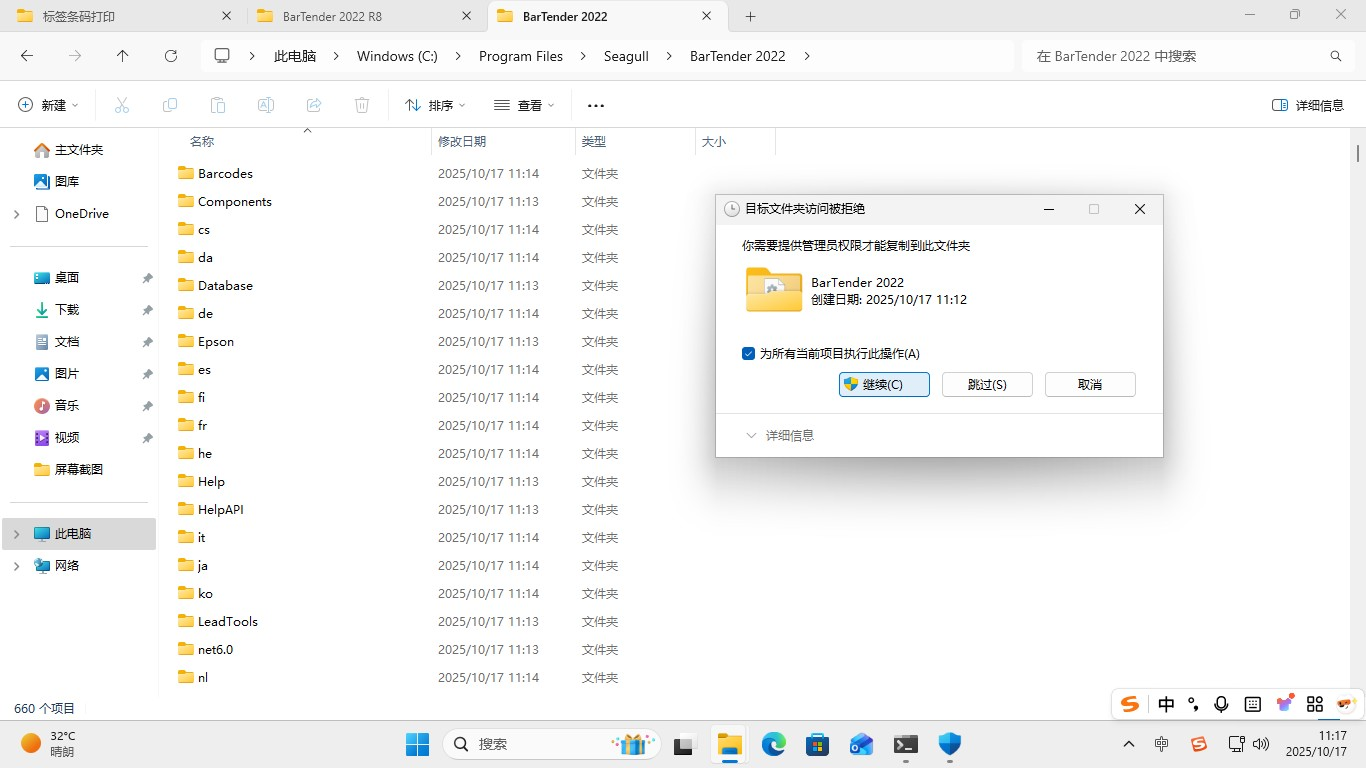The image size is (1366, 768).
Task: Click Seagull in the address breadcrumb
Action: point(626,56)
